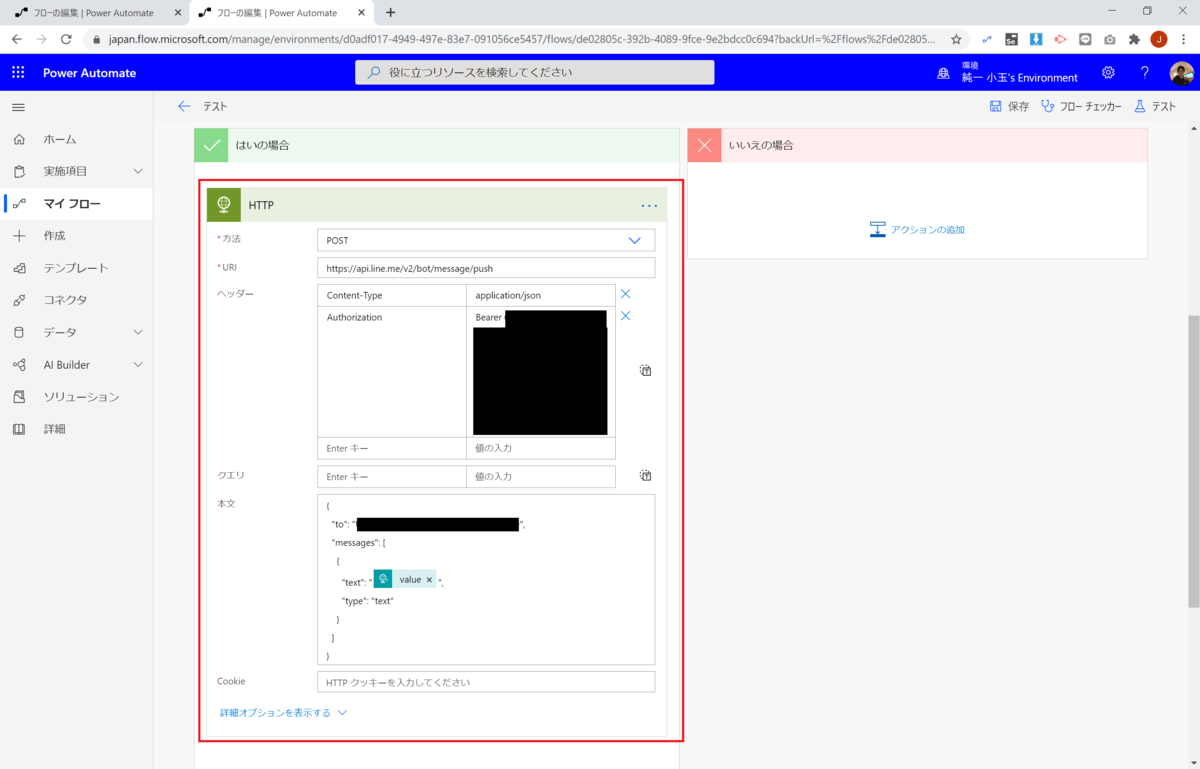Open the help question mark icon
The height and width of the screenshot is (769, 1200).
click(1145, 73)
